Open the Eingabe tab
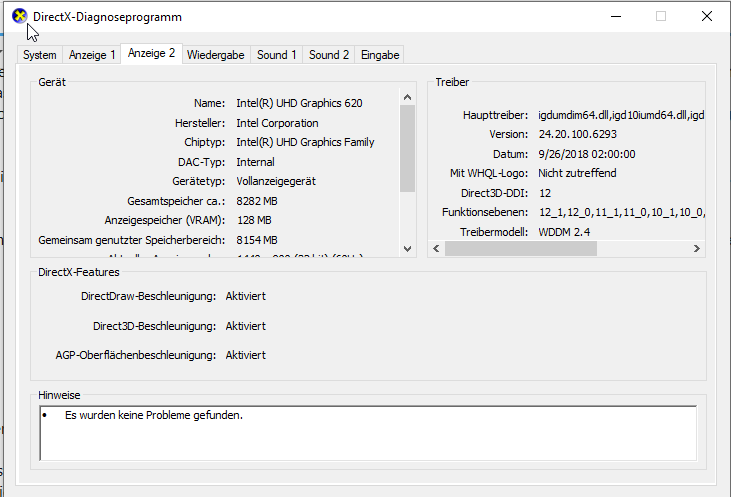 click(x=380, y=55)
